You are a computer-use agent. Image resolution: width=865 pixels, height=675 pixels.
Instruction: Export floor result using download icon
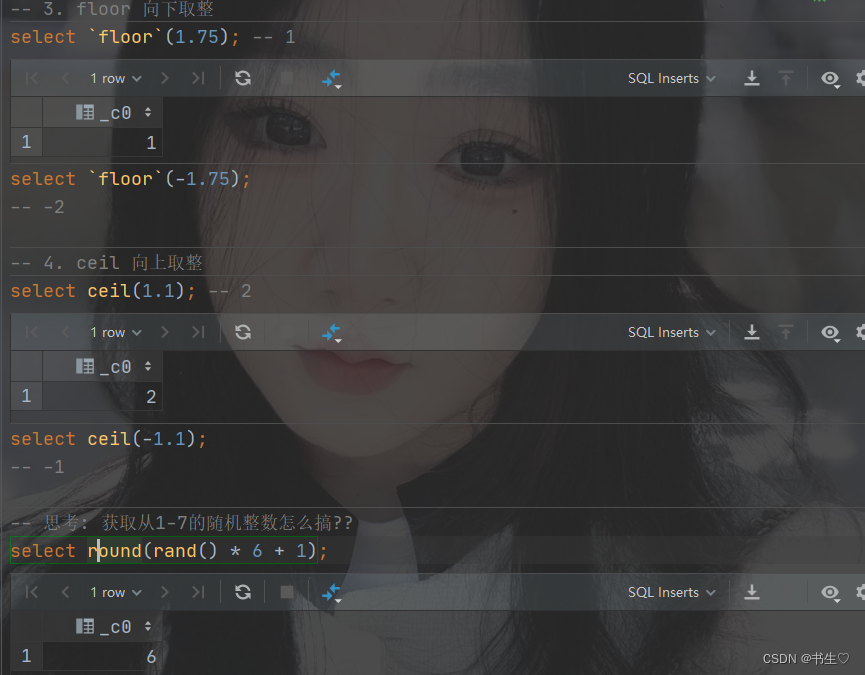pyautogui.click(x=751, y=78)
